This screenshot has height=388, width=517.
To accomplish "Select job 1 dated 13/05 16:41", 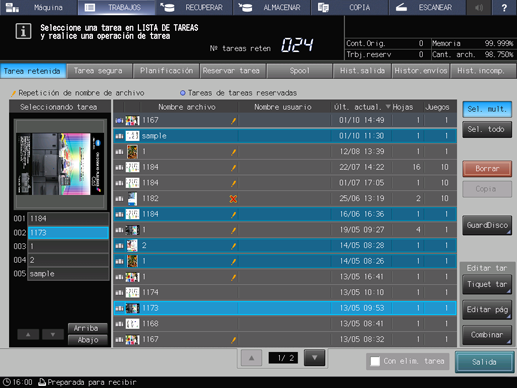I will pyautogui.click(x=285, y=277).
